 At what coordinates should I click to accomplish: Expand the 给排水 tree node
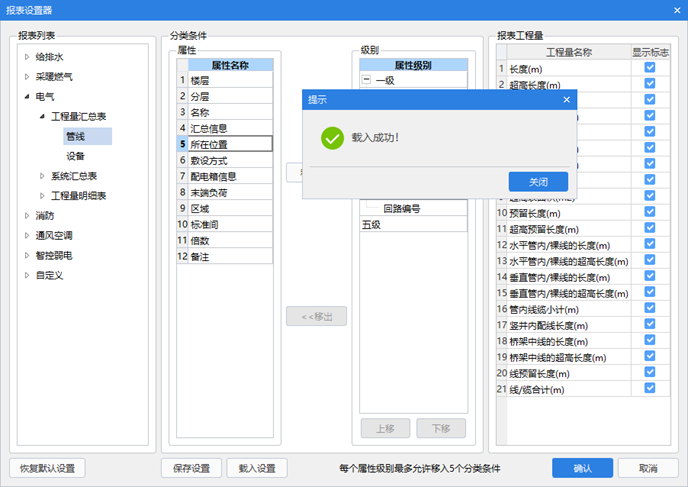pos(27,58)
